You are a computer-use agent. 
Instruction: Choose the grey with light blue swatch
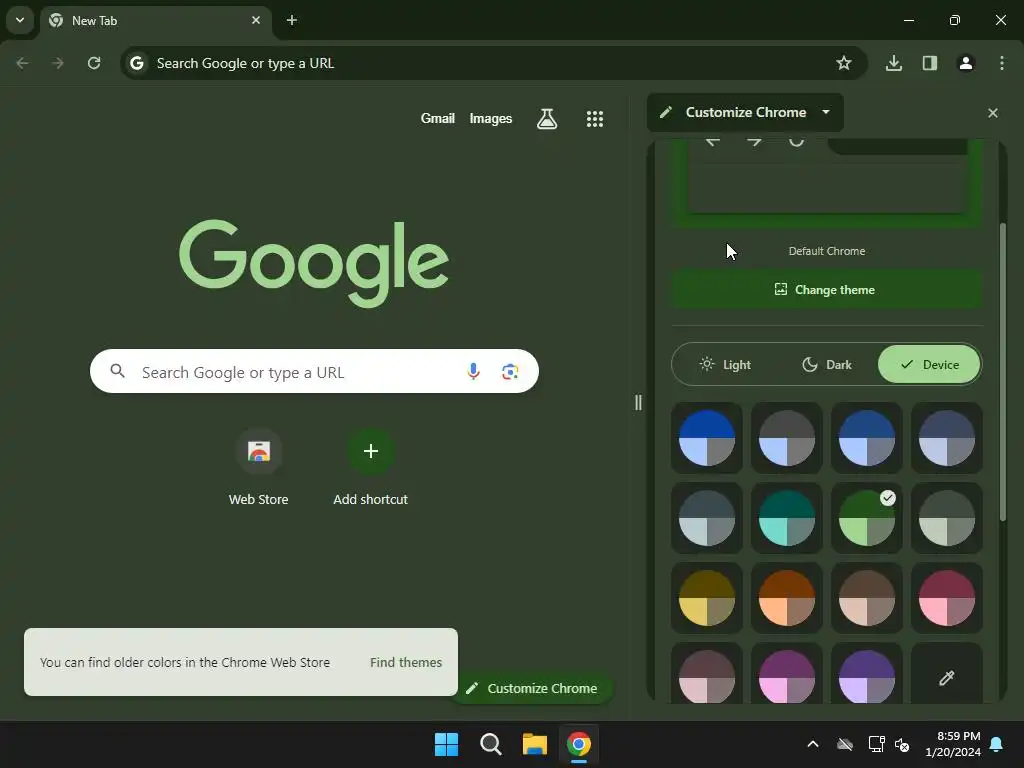pos(787,438)
